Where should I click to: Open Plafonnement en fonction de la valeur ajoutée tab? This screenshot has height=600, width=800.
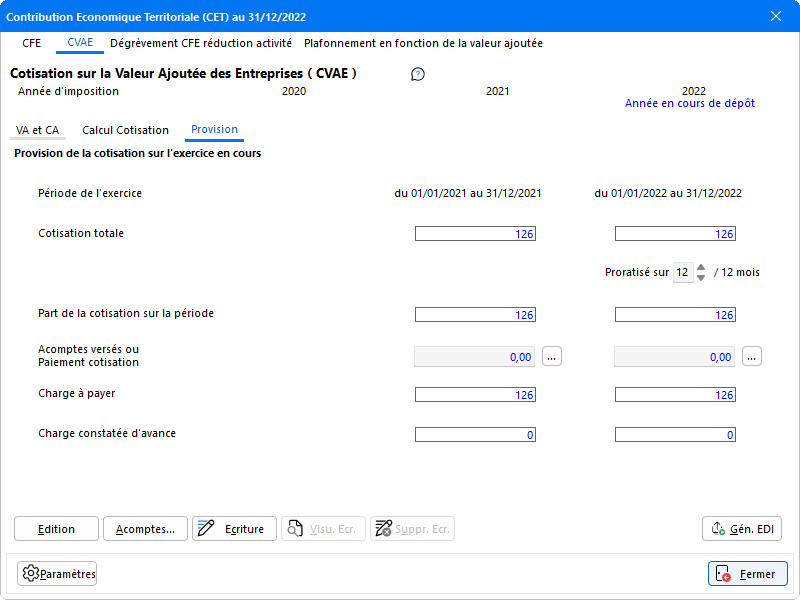(423, 44)
